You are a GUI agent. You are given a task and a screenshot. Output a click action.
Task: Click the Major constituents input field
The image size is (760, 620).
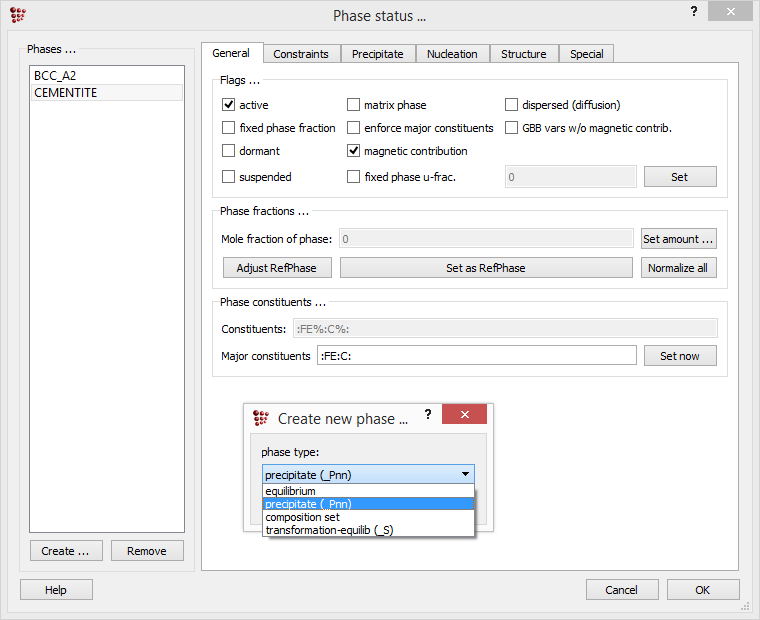[476, 356]
